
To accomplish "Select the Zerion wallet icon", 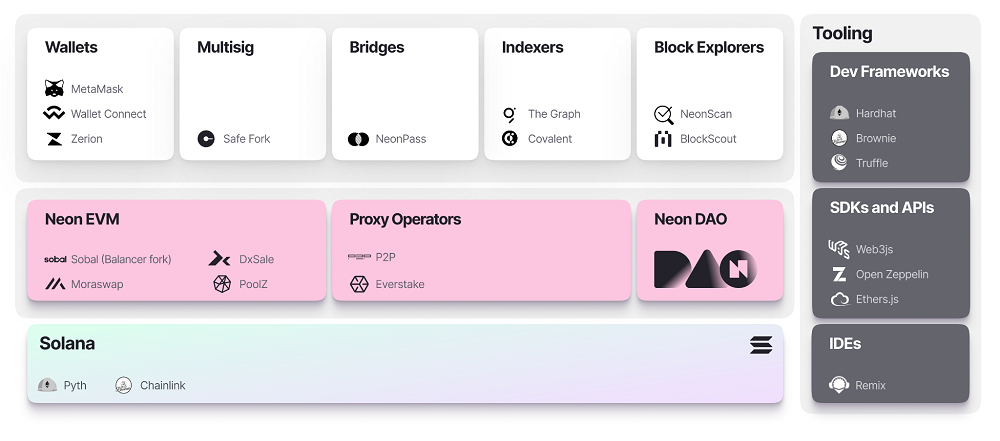I will (54, 138).
